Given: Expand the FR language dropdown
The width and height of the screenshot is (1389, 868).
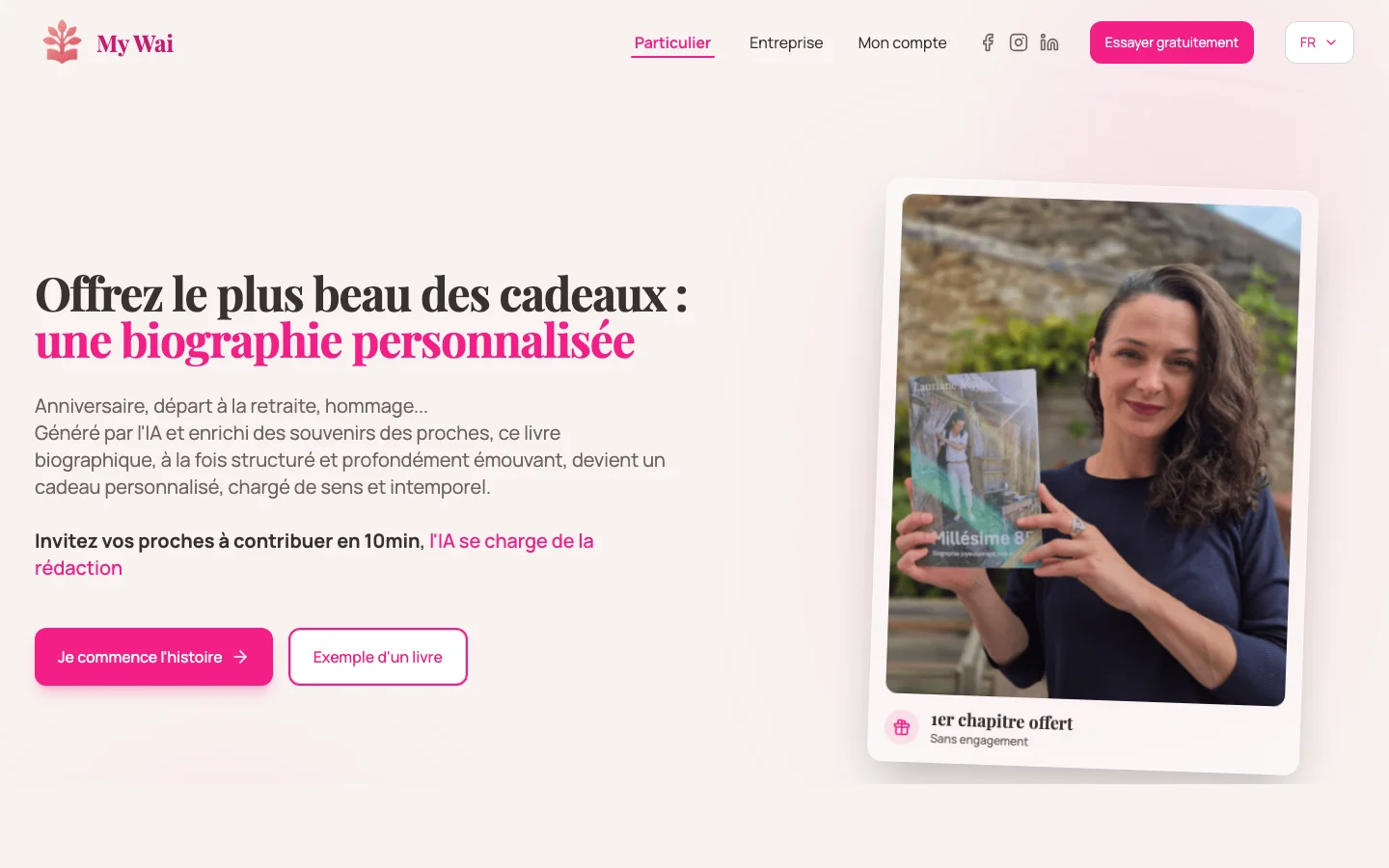Looking at the screenshot, I should pyautogui.click(x=1319, y=42).
